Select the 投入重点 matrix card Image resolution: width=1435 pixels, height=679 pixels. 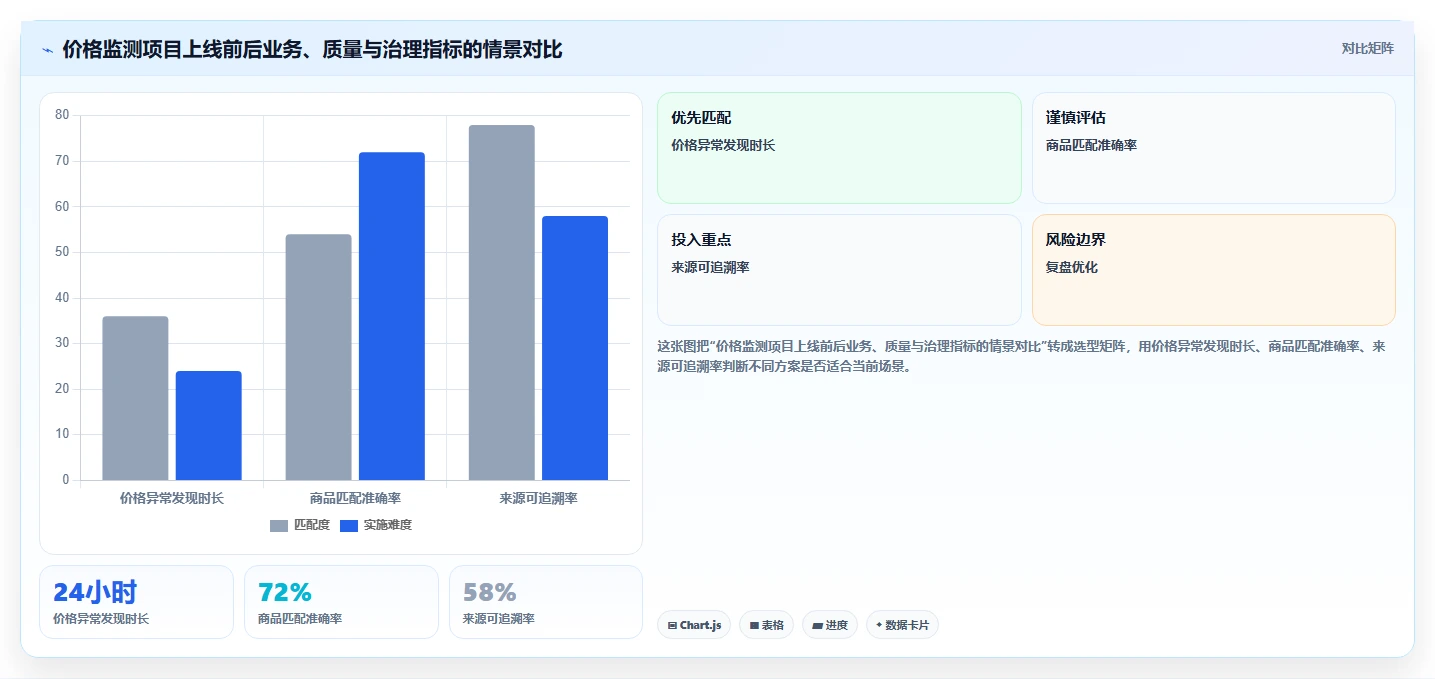pyautogui.click(x=839, y=270)
